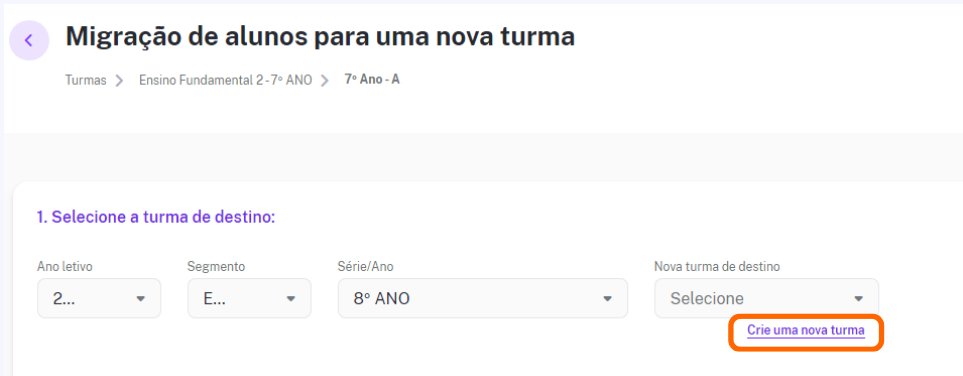Click the Segmento field label
963x376 pixels.
(x=216, y=267)
